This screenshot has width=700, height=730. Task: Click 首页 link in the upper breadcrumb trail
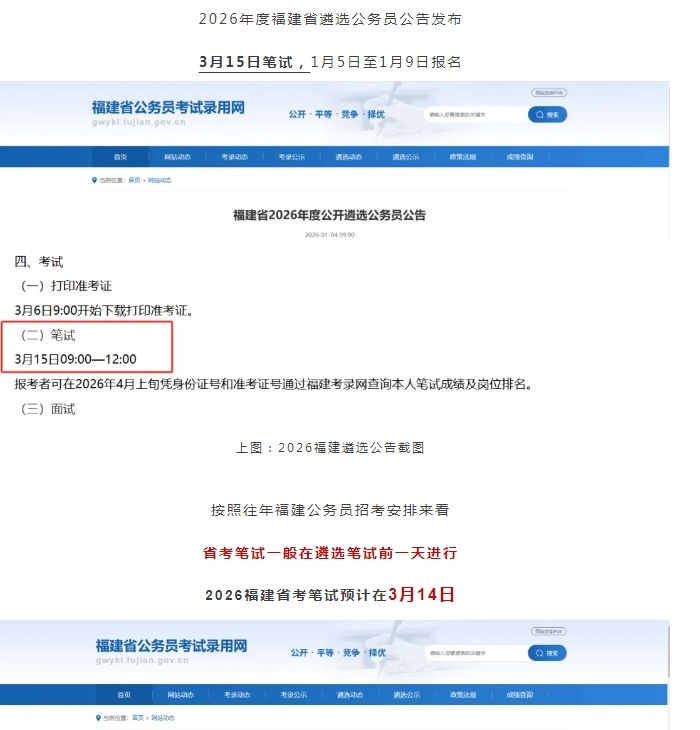(134, 180)
